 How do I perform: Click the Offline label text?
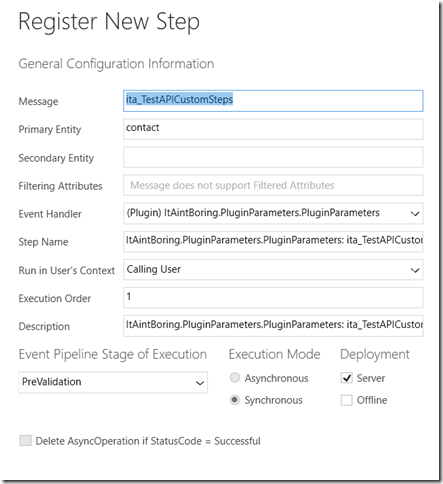coord(372,400)
